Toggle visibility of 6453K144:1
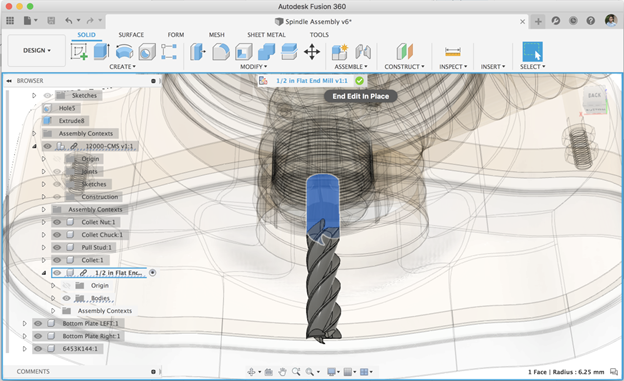 38,349
